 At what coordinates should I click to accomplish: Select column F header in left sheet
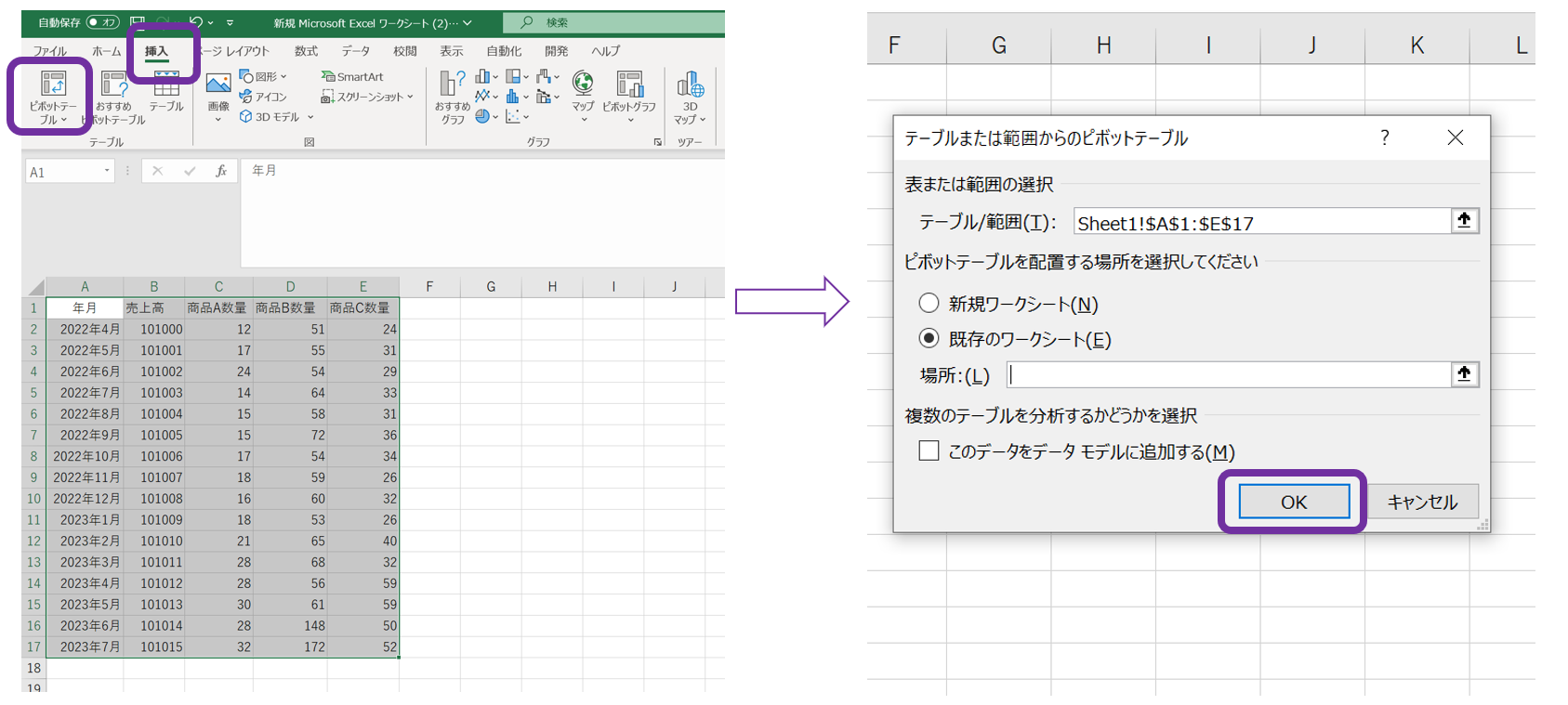429,287
